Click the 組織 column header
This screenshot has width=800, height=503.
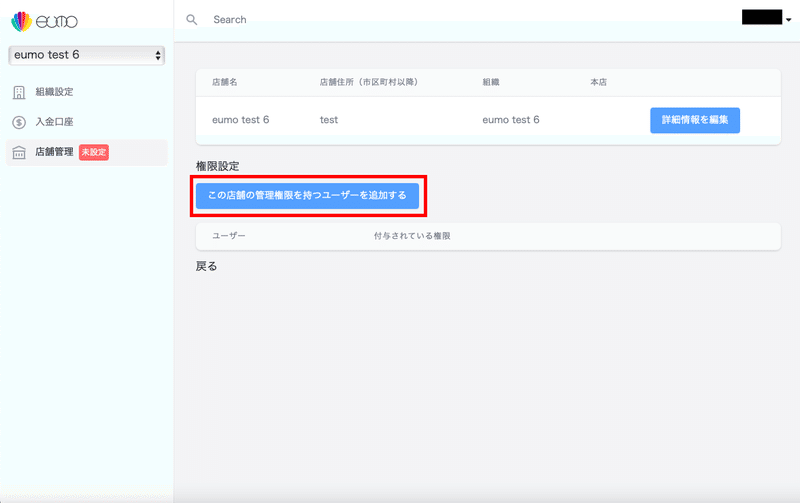[491, 82]
